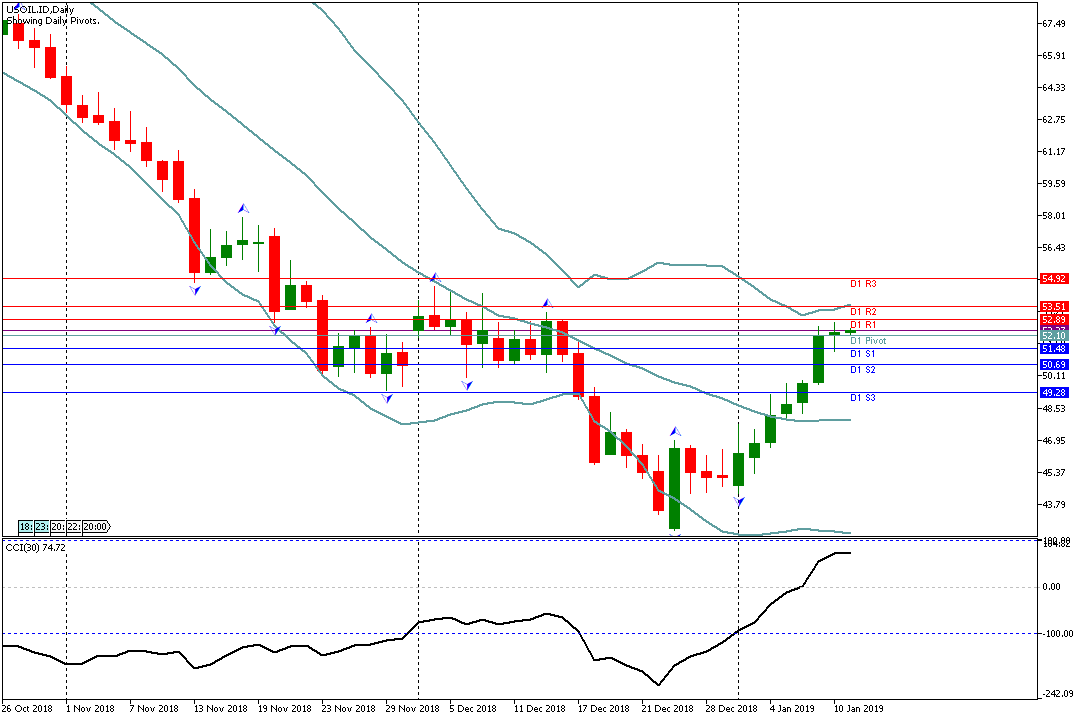Click the 45.37 price scale value
Image resolution: width=1080 pixels, height=720 pixels.
pos(1054,473)
